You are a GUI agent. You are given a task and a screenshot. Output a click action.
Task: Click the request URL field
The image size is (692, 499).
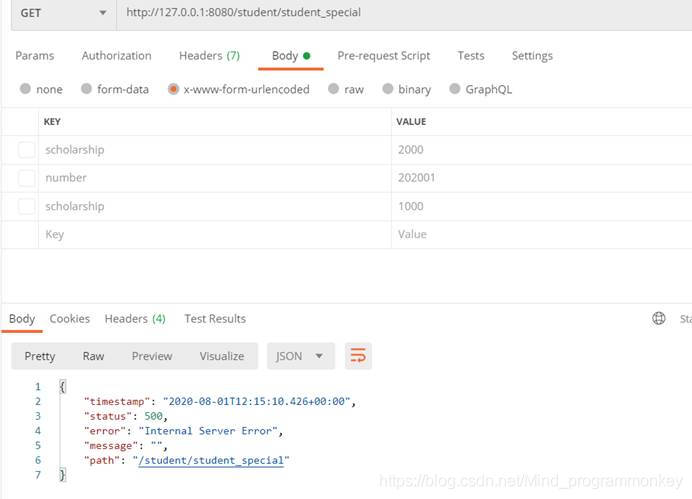coord(404,13)
